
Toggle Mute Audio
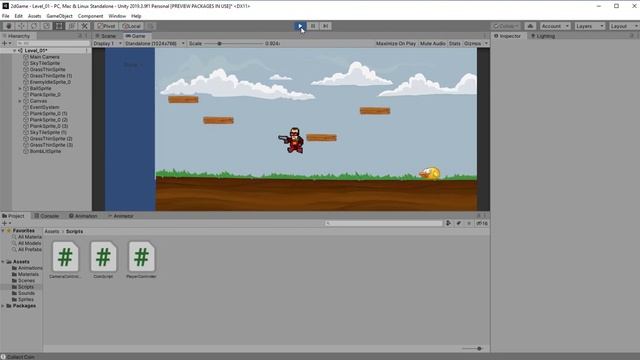tap(433, 43)
